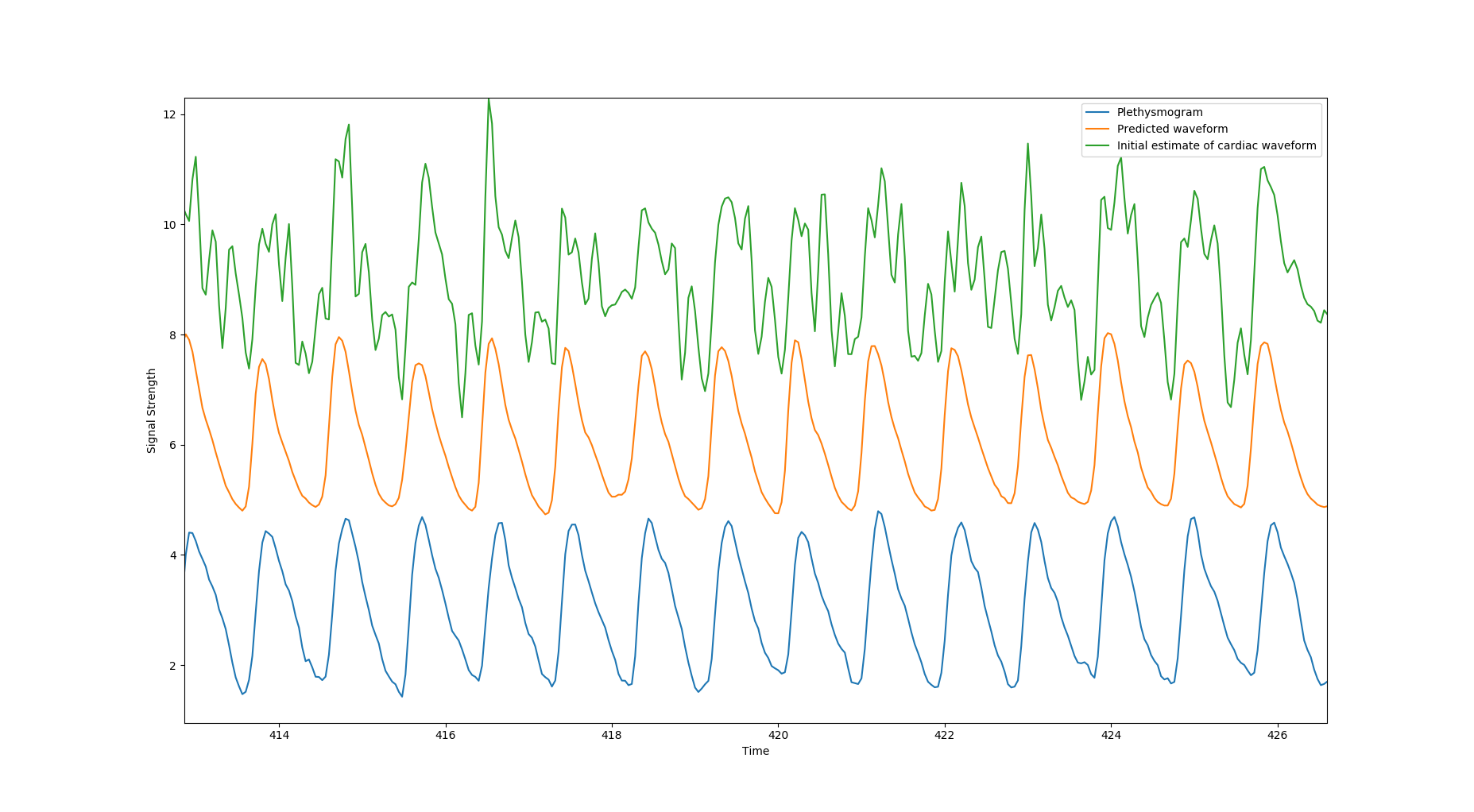Click the tallest green spike touching the plot top
Screen dimensions: 1474x812
point(489,102)
